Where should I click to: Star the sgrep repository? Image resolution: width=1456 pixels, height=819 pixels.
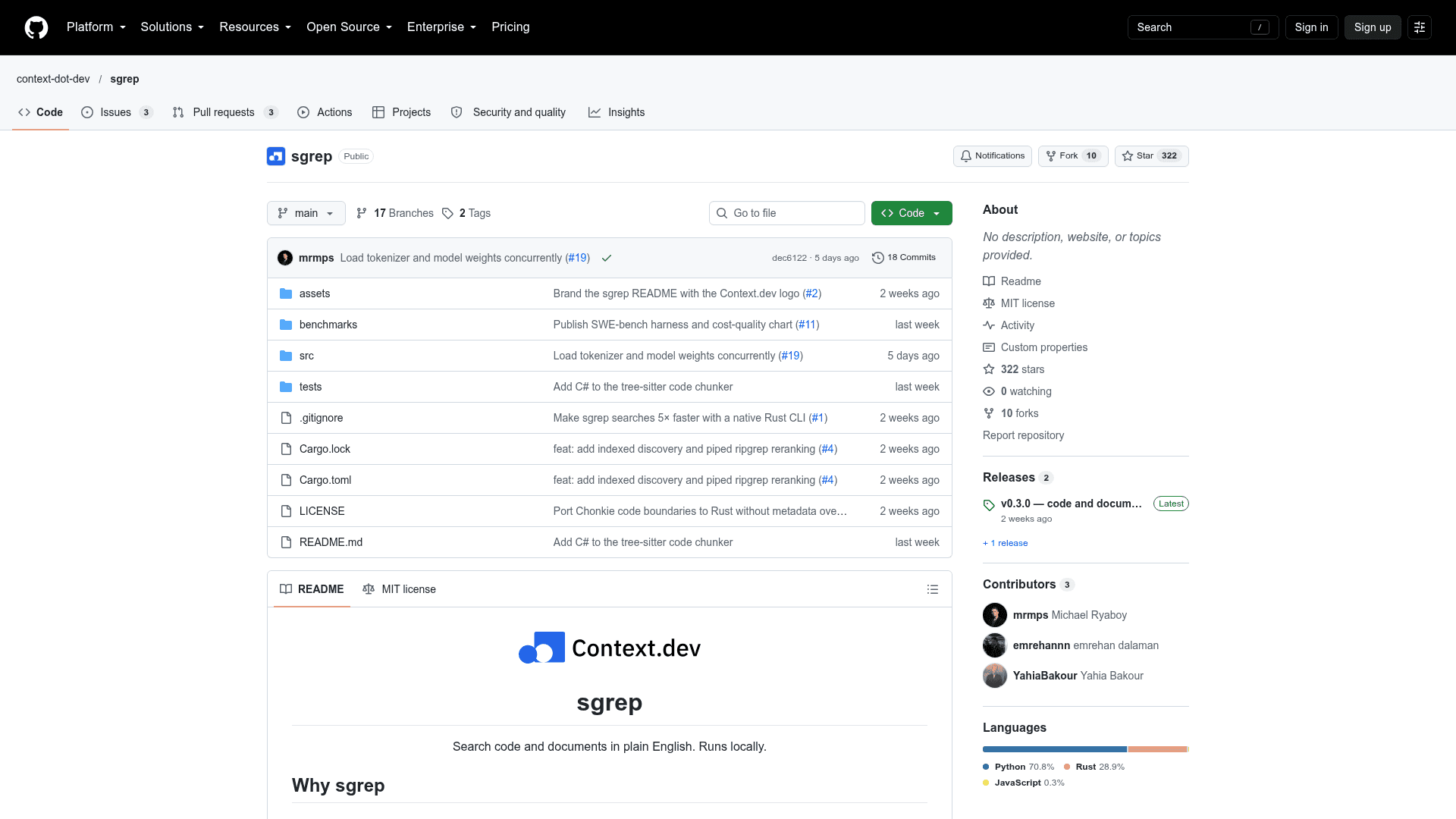click(1151, 156)
